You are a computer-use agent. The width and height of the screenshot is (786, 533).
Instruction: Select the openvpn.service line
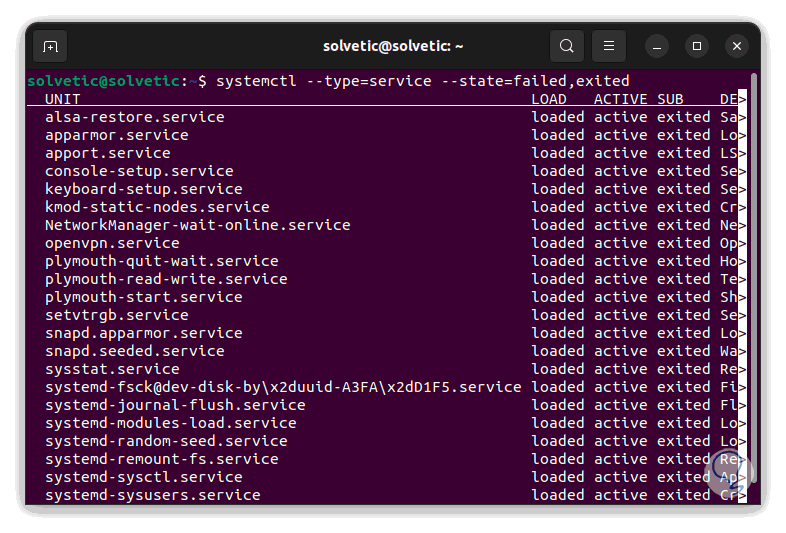click(x=112, y=243)
